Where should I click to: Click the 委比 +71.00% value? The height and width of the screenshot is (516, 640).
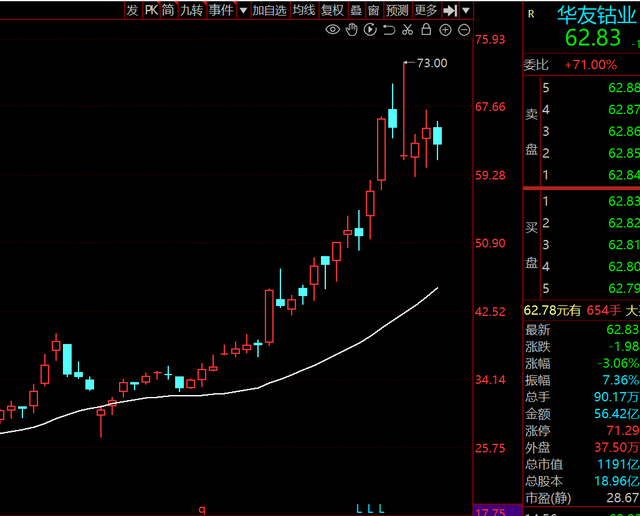pos(591,65)
